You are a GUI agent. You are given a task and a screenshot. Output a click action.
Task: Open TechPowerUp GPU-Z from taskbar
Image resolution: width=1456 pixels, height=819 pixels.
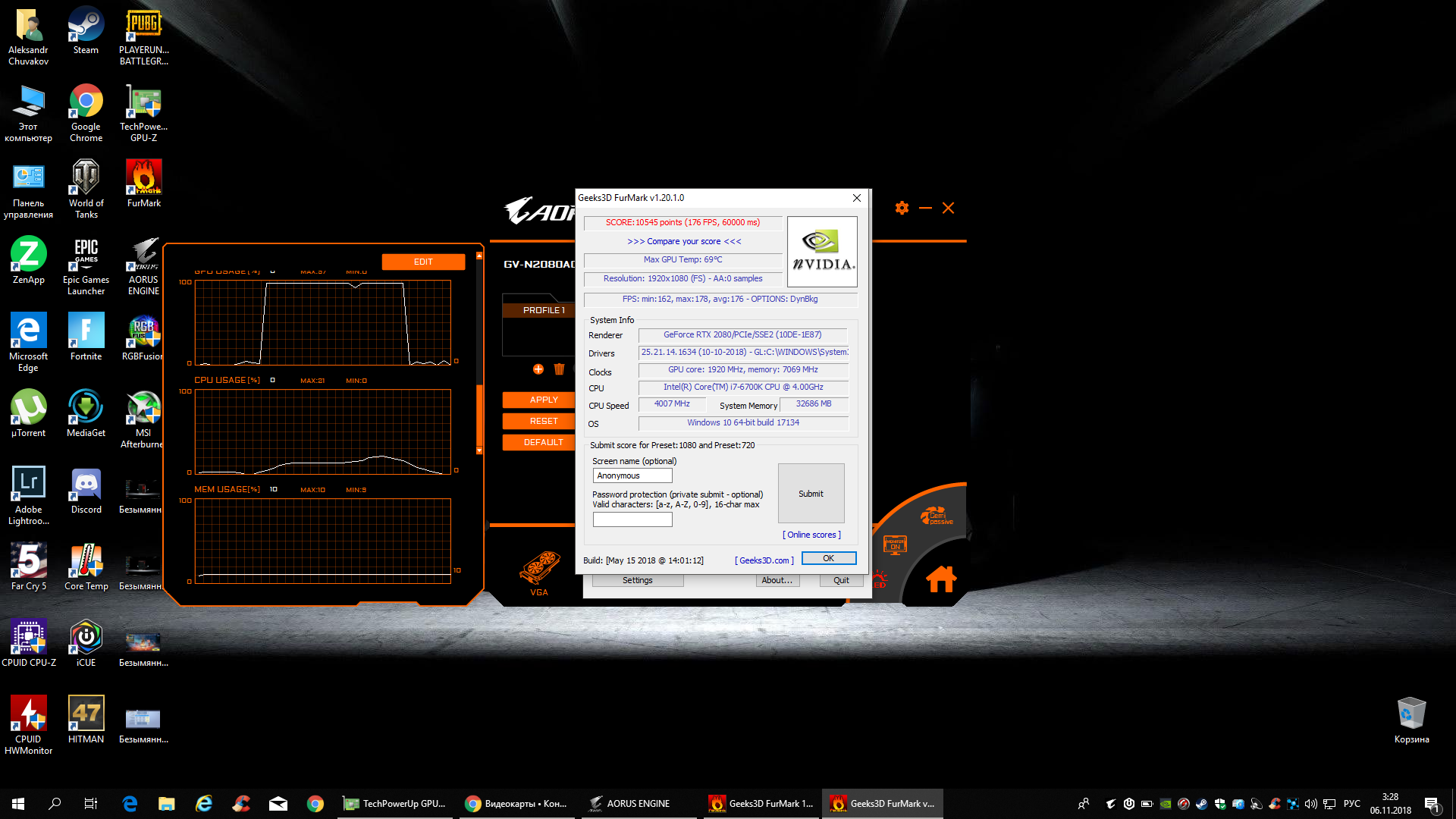pos(394,804)
